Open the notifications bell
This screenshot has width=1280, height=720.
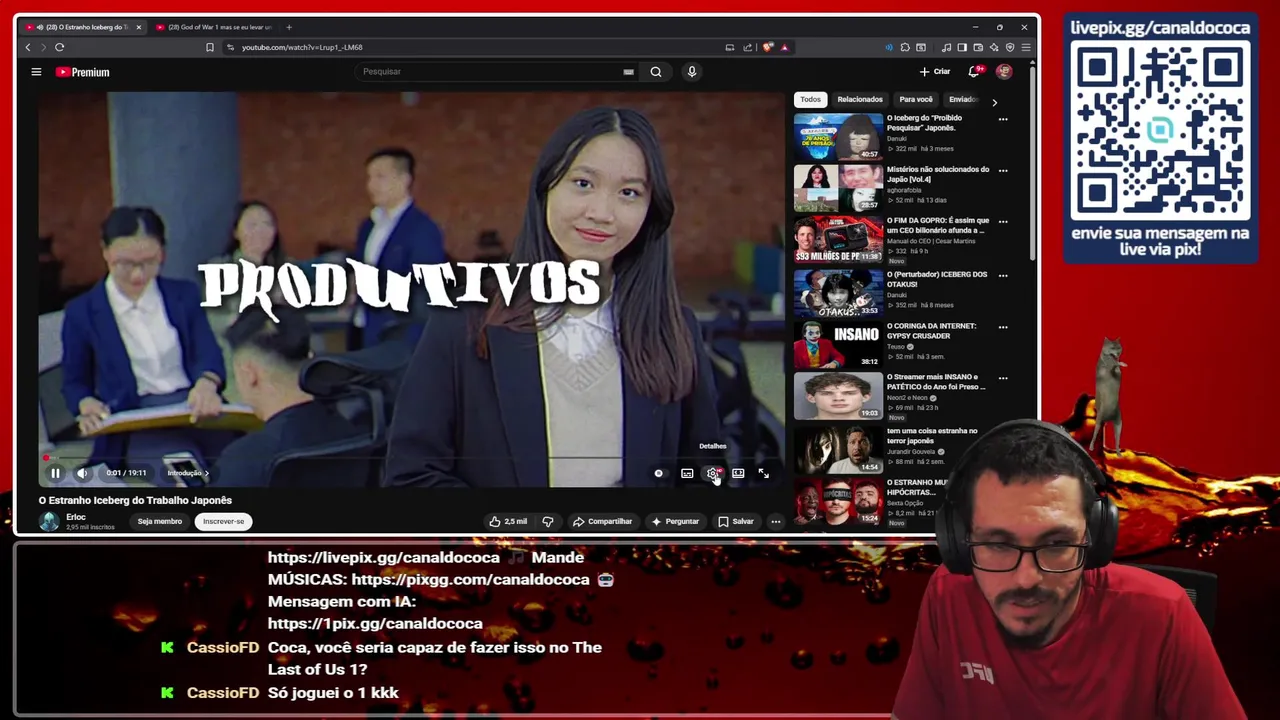pos(973,72)
